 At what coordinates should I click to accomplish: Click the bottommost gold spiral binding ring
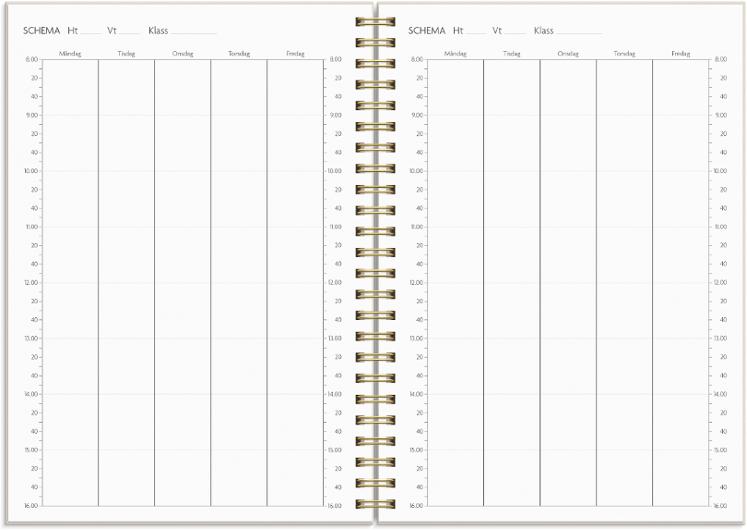pos(374,504)
